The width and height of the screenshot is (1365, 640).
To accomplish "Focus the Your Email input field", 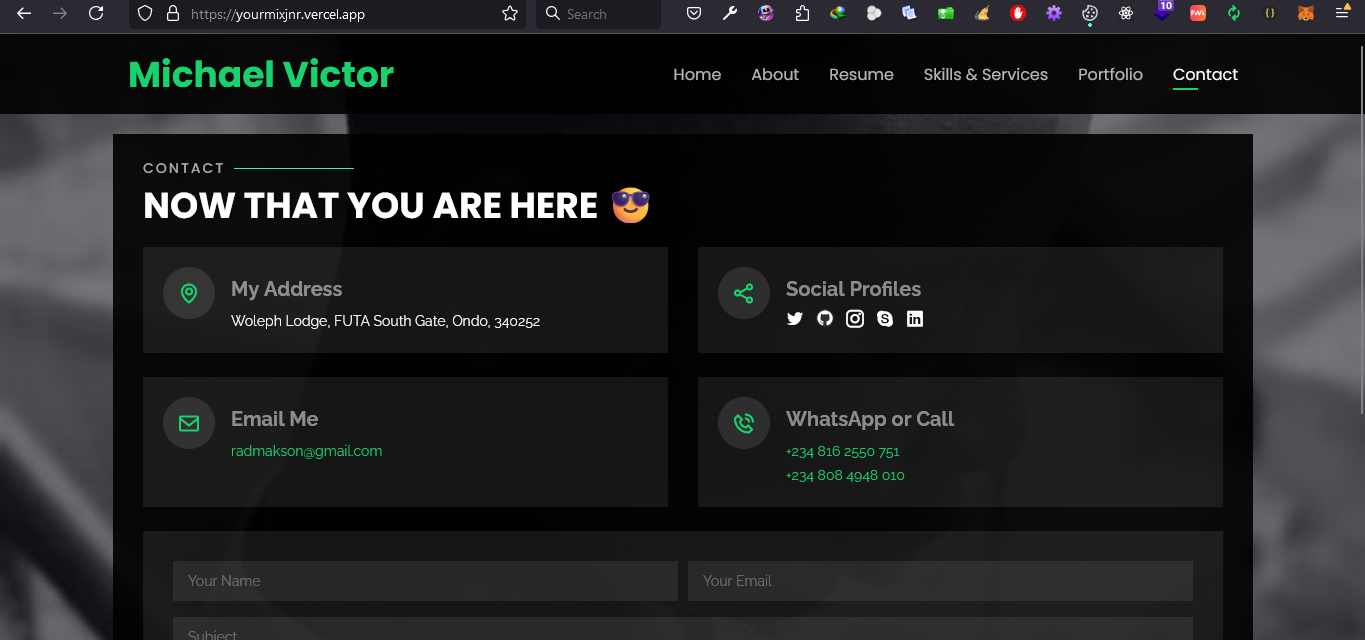I will pos(940,581).
